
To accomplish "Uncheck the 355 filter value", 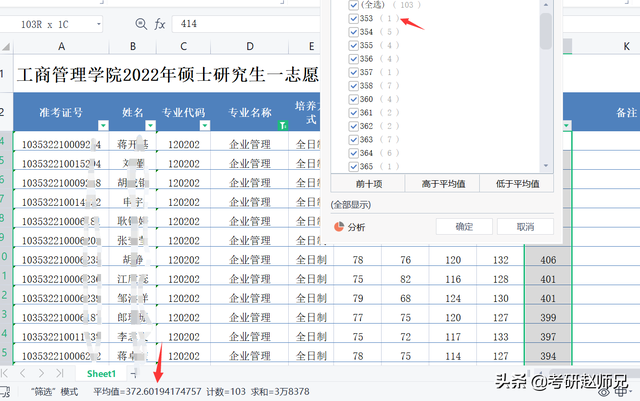I will tap(354, 46).
